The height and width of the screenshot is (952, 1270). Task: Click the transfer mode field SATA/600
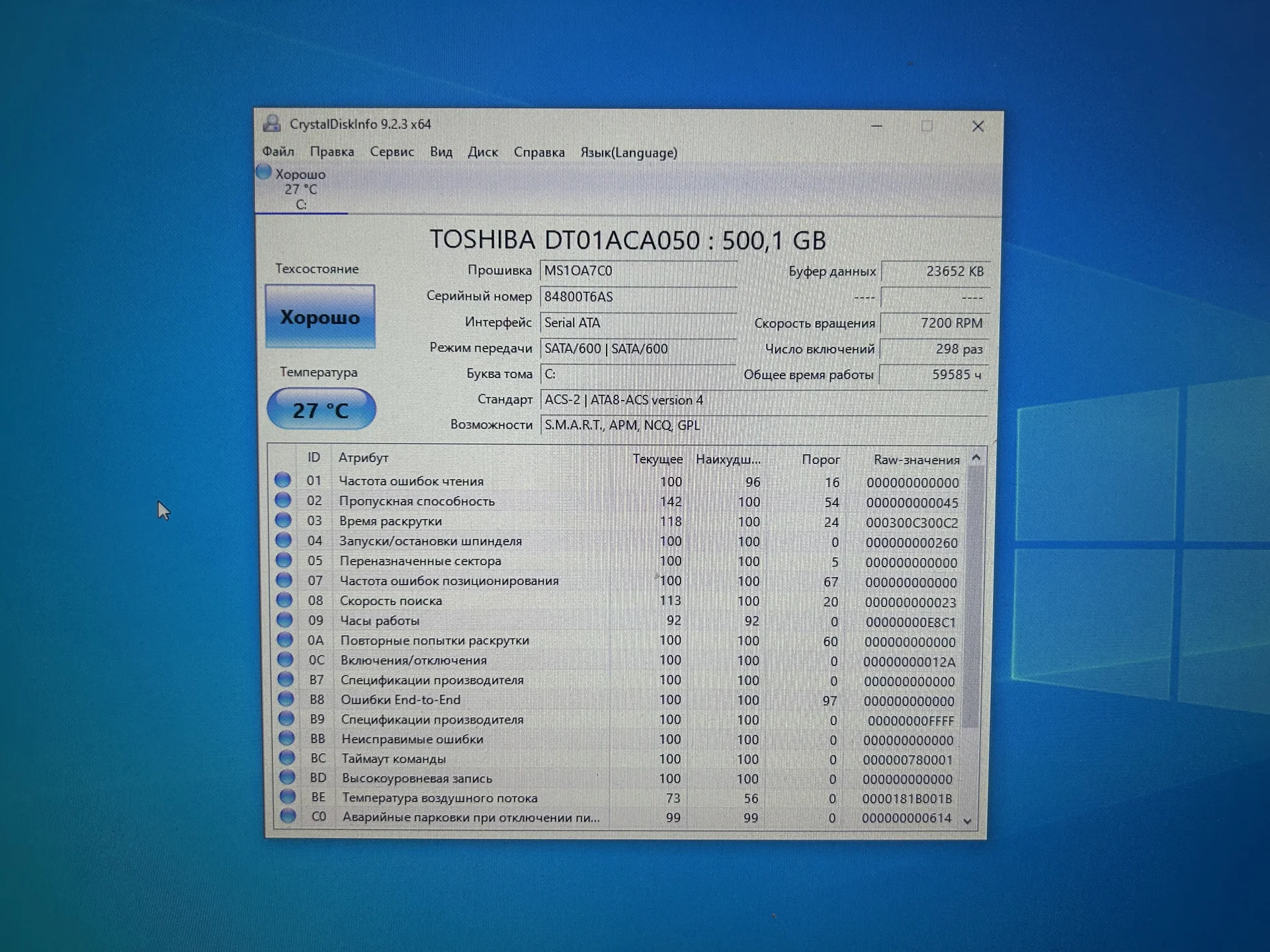tap(638, 348)
